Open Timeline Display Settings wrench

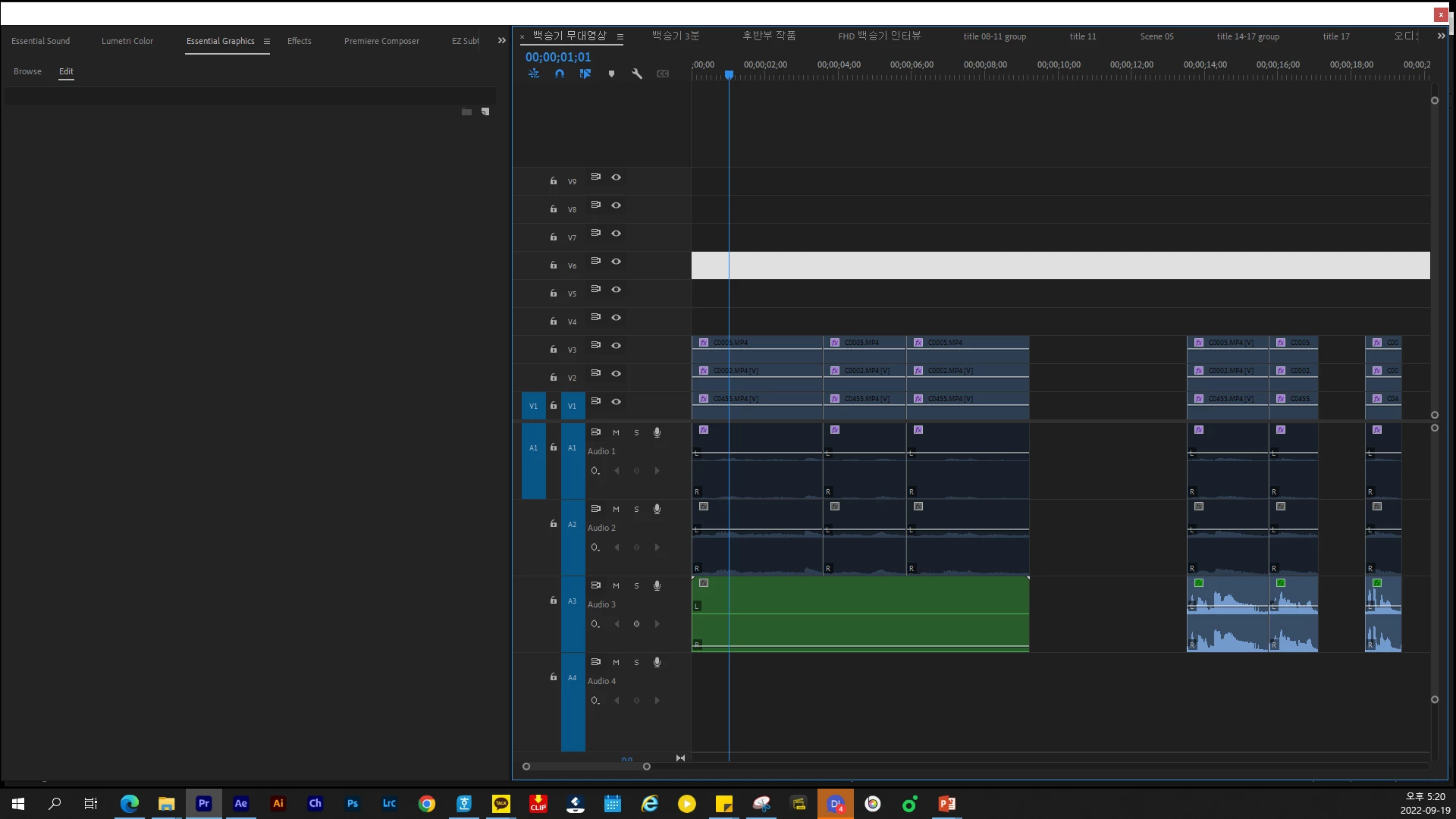pos(637,74)
